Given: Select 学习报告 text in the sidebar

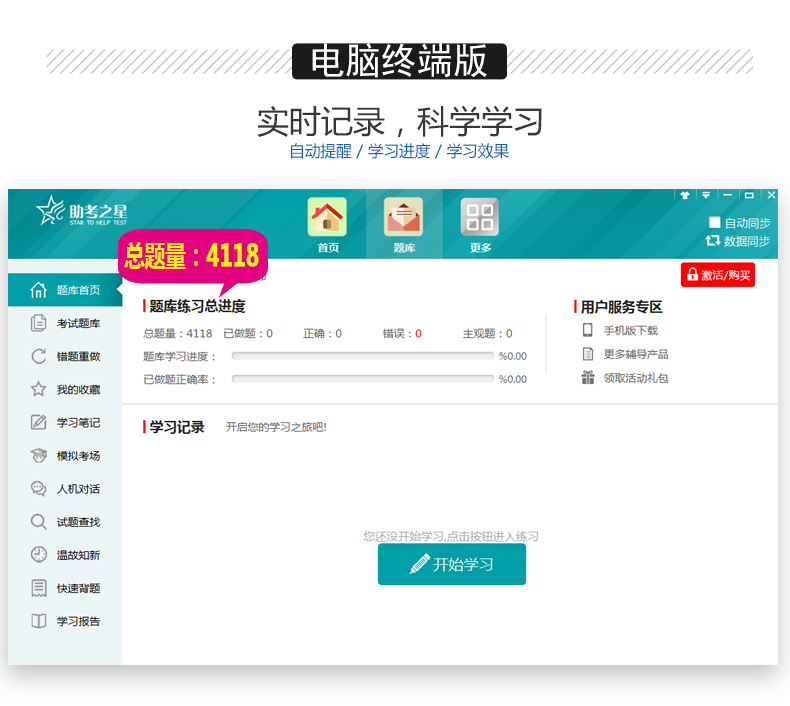Looking at the screenshot, I should tap(78, 621).
